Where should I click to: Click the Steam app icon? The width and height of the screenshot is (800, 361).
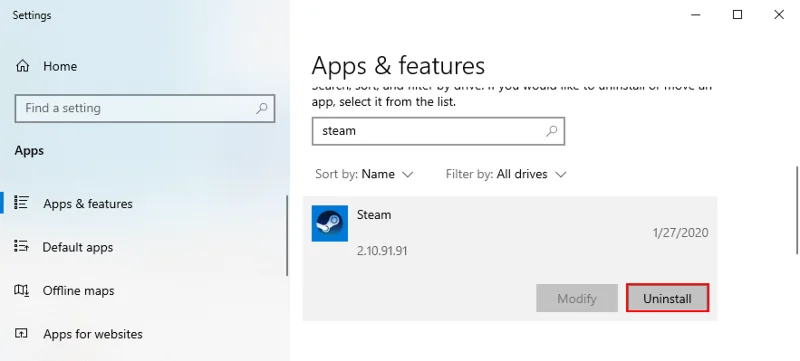[330, 223]
